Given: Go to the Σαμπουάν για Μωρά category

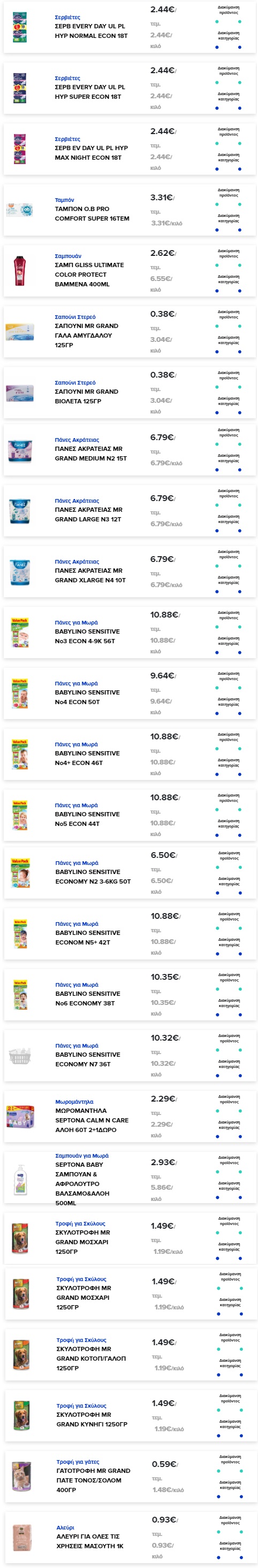Looking at the screenshot, I should [x=82, y=1154].
